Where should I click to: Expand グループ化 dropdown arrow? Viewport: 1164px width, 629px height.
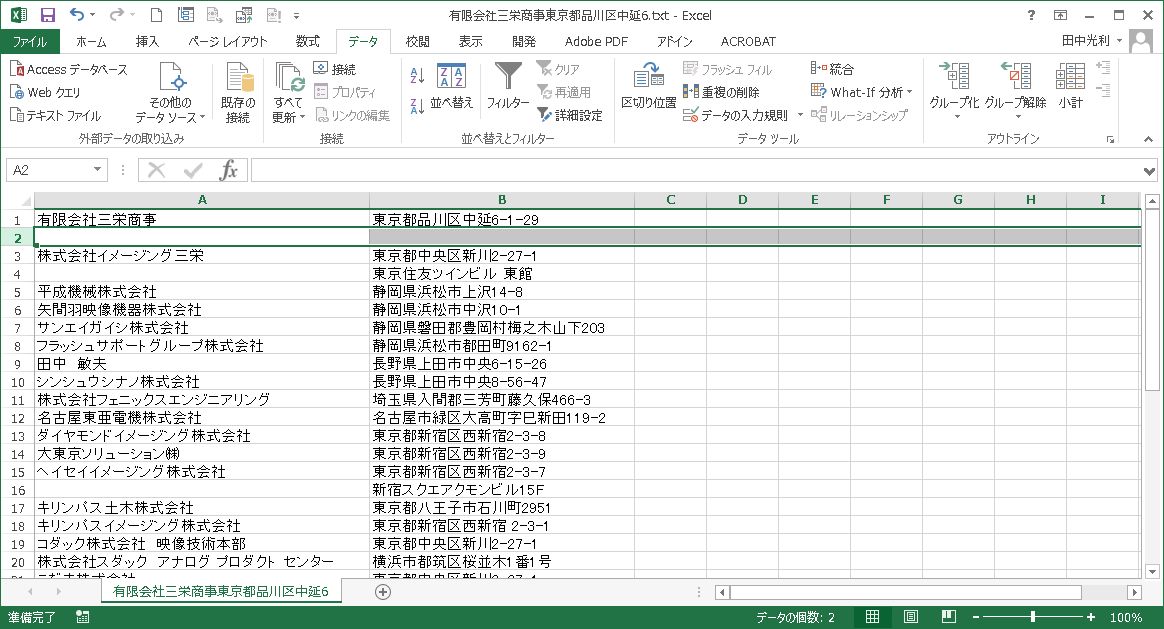[956, 117]
